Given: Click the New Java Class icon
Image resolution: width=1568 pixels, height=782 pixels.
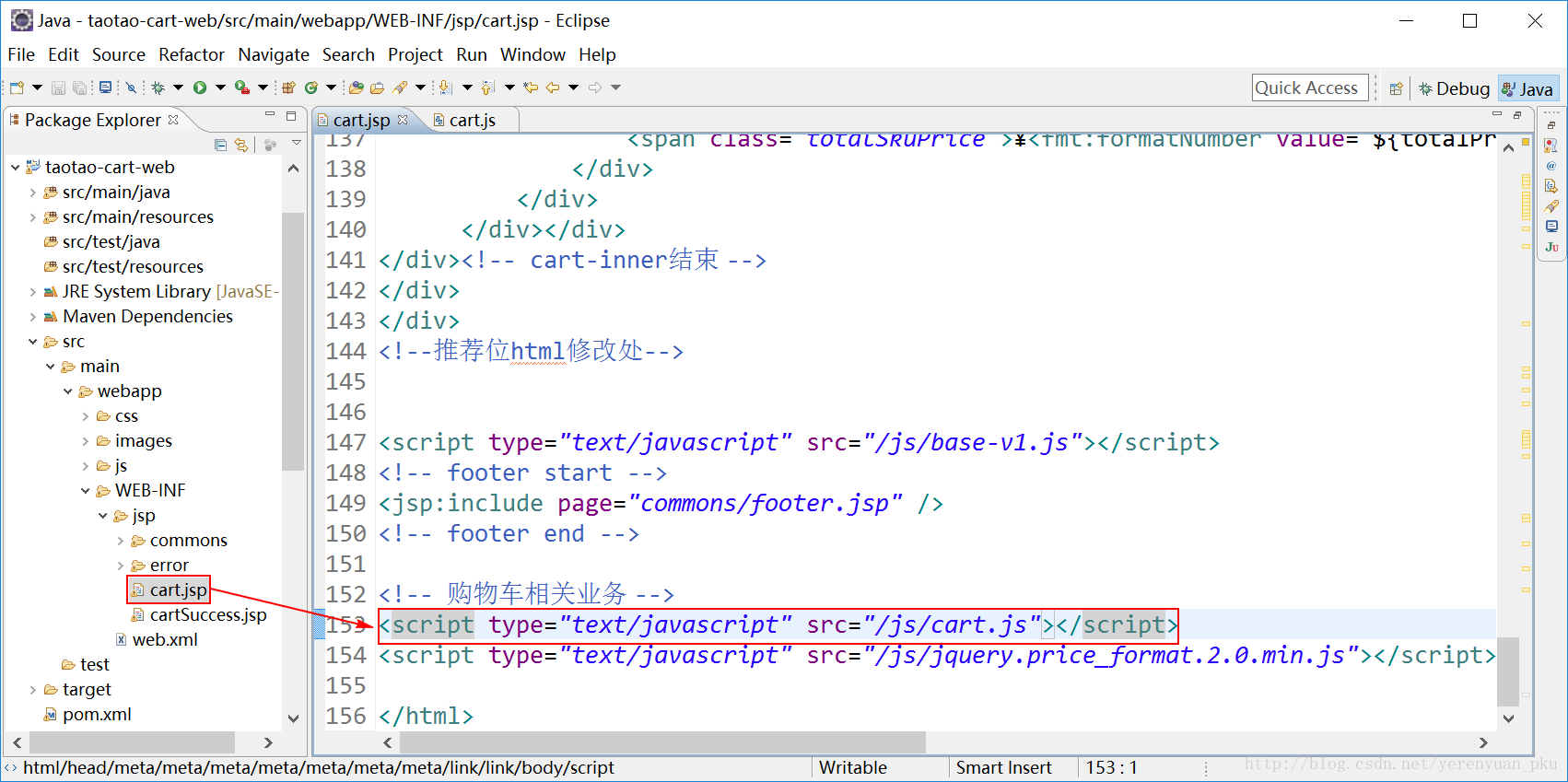Looking at the screenshot, I should pos(311,88).
